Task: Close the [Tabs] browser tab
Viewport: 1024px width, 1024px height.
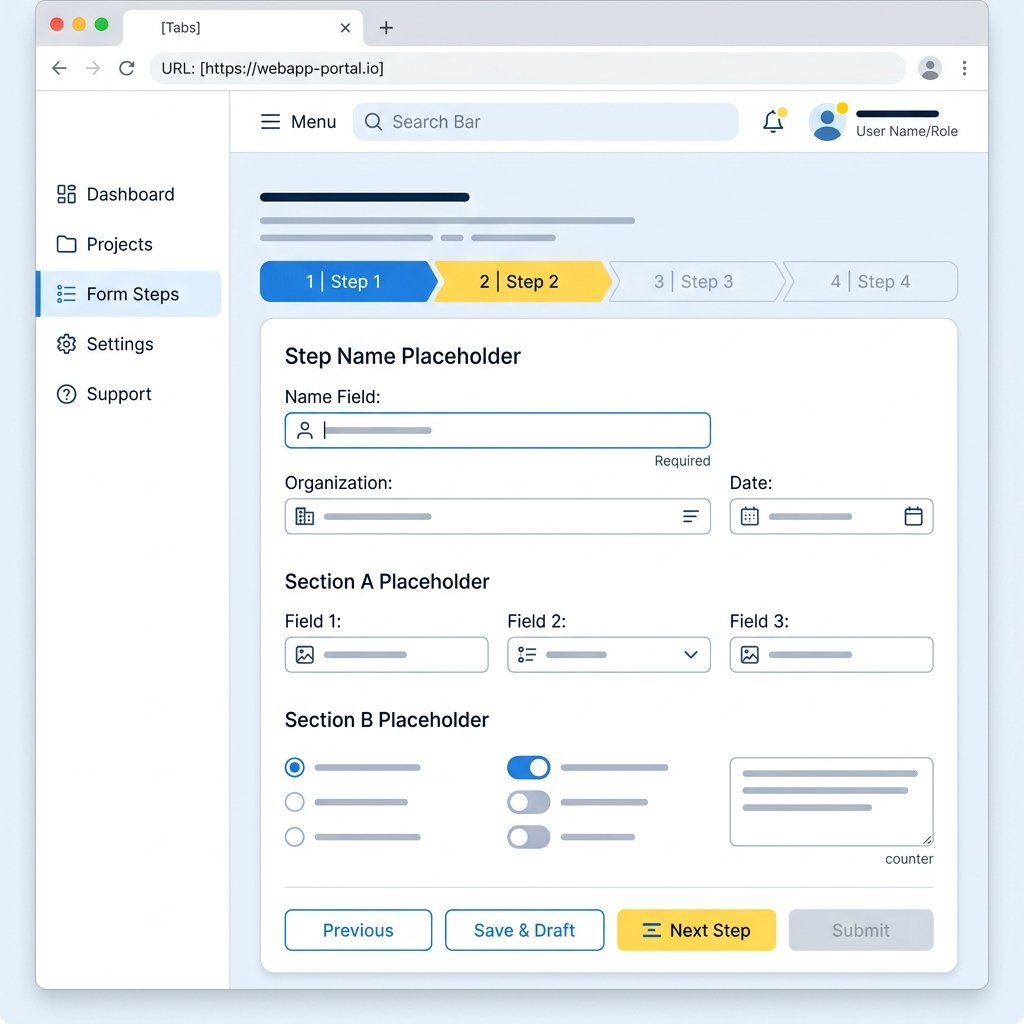Action: pyautogui.click(x=345, y=27)
